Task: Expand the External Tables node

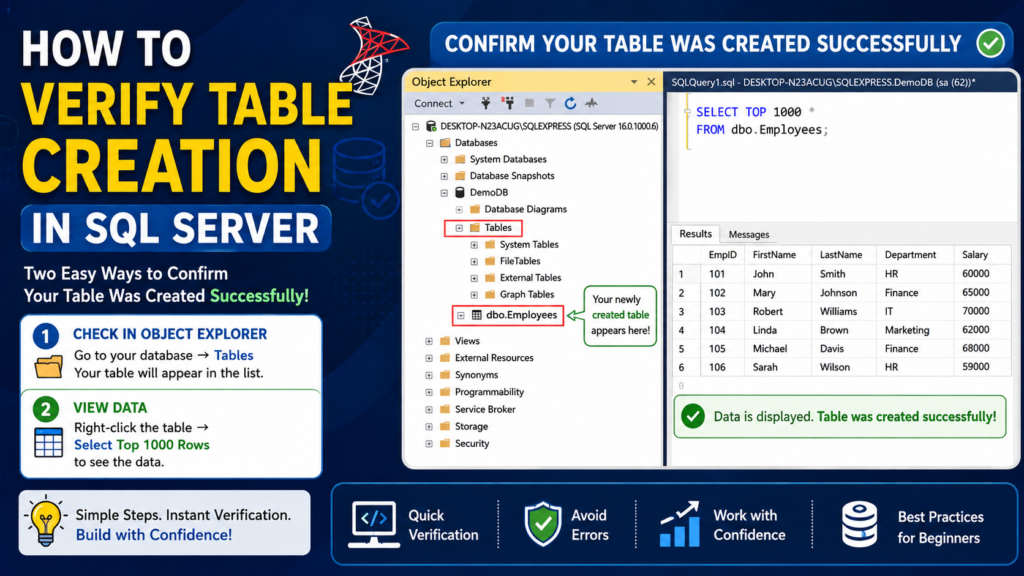Action: pyautogui.click(x=474, y=278)
